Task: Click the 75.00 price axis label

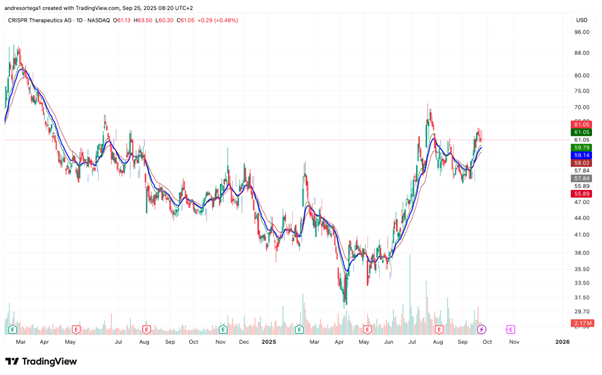Action: (x=582, y=91)
